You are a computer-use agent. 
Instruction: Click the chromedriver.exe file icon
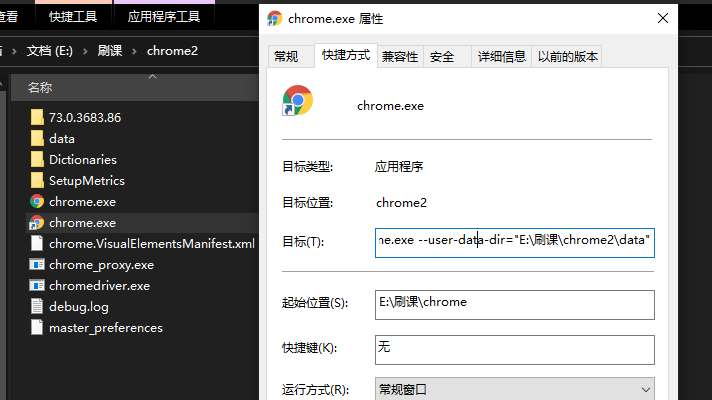[37, 285]
